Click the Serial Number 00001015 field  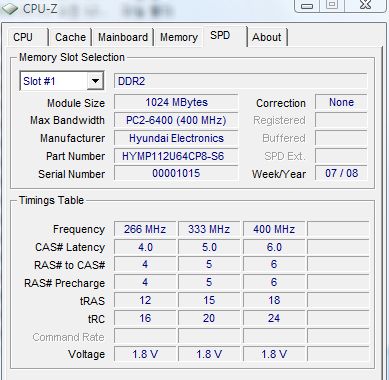coord(176,173)
